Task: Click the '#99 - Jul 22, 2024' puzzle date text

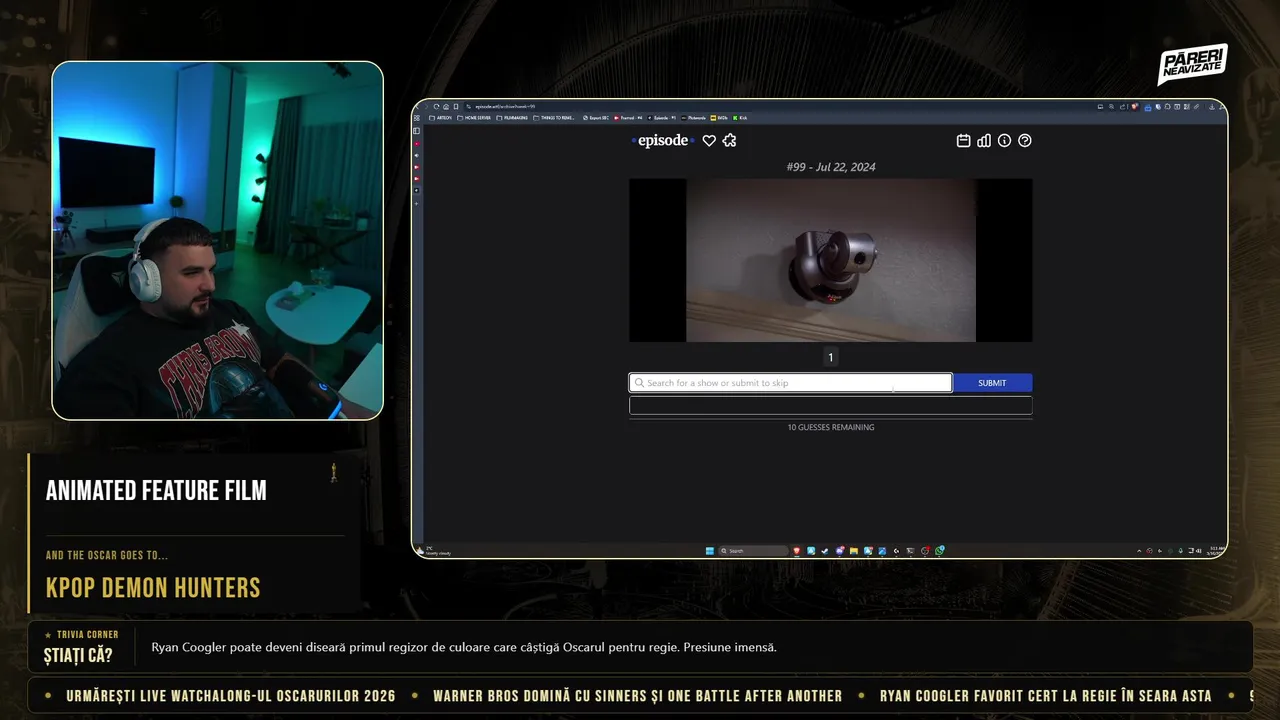Action: click(831, 167)
